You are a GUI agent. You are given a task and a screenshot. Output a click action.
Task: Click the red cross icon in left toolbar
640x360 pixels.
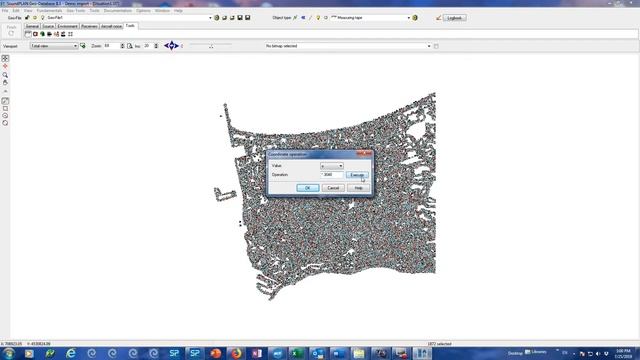click(5, 67)
